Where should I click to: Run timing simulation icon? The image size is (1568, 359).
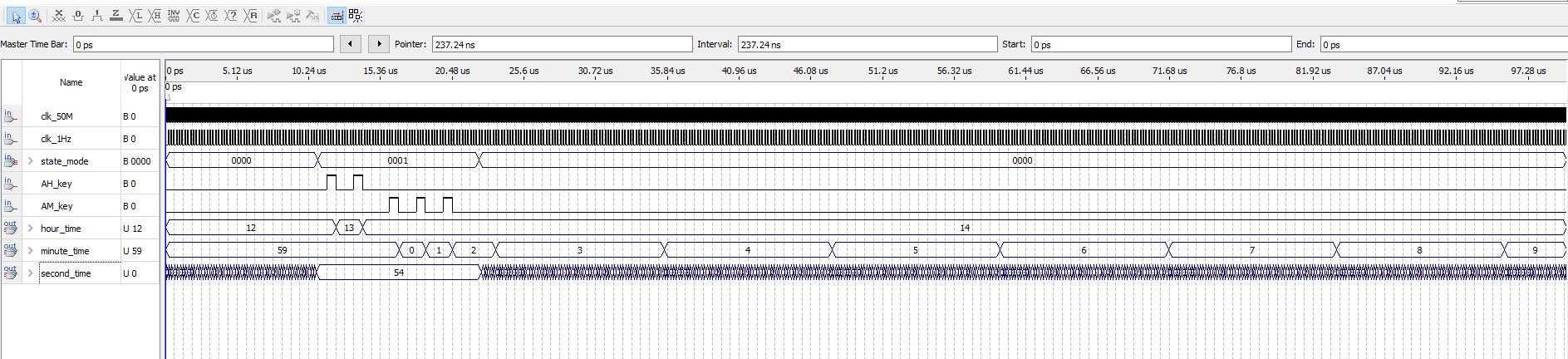coord(293,16)
